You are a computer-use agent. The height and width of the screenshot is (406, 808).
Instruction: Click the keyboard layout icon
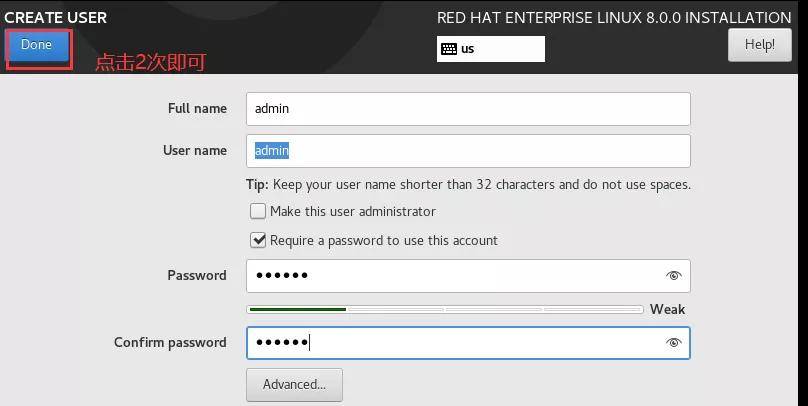449,49
